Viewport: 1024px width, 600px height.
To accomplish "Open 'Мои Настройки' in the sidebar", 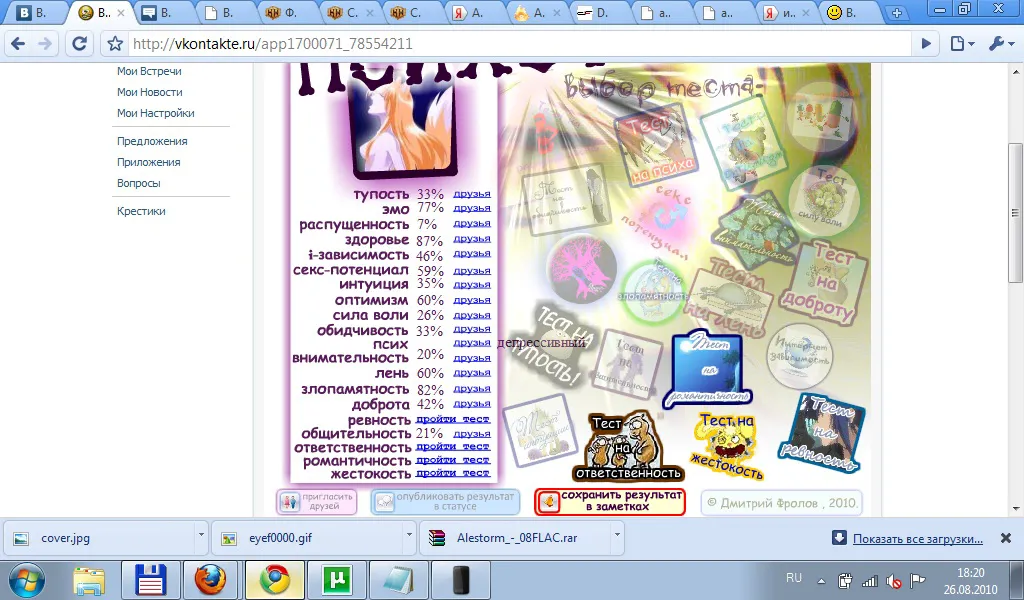I will [155, 113].
